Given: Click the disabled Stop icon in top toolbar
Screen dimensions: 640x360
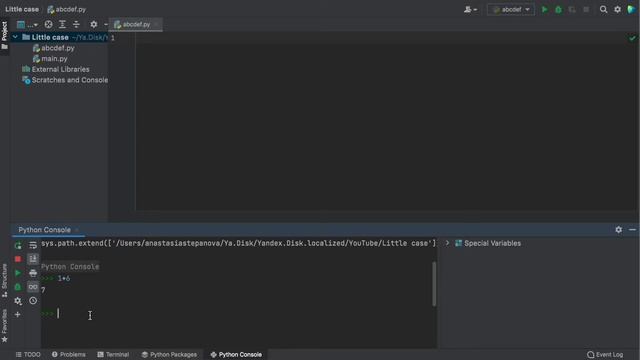Looking at the screenshot, I should [586, 9].
